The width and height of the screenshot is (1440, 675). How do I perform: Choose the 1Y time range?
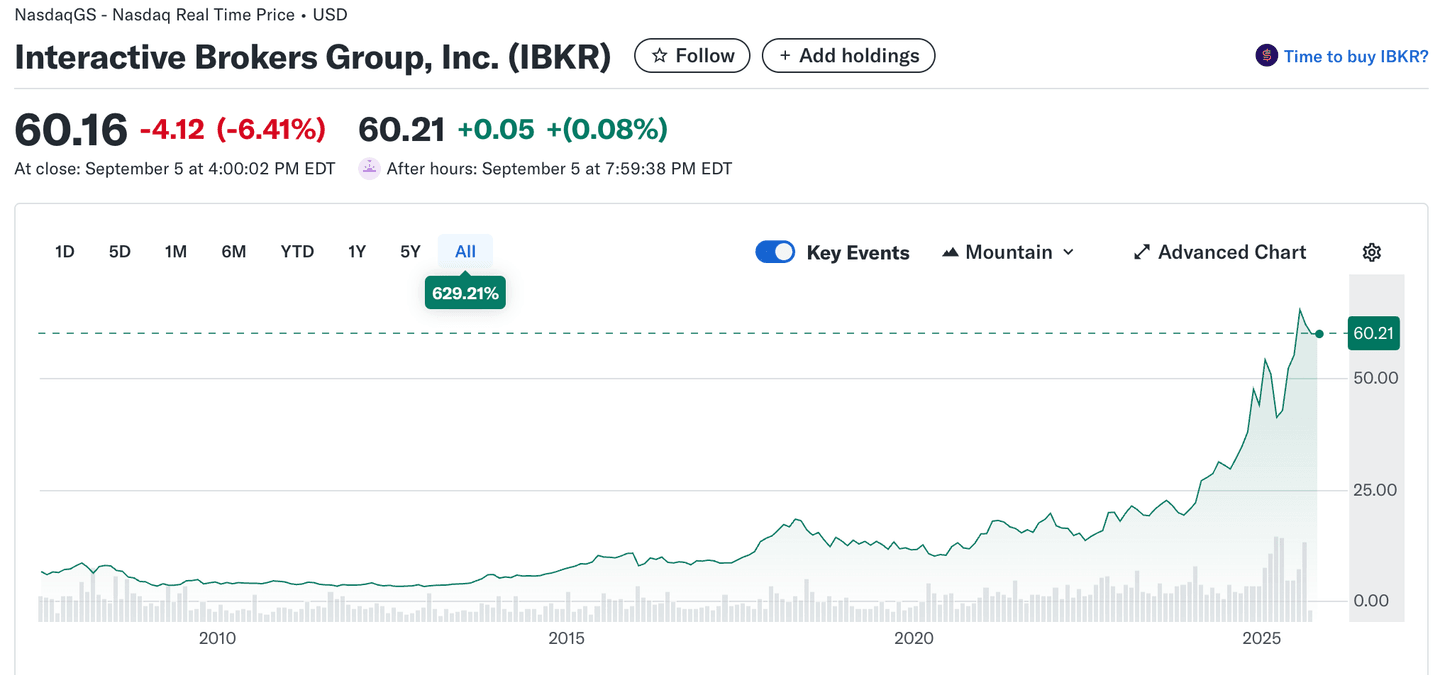tap(357, 252)
